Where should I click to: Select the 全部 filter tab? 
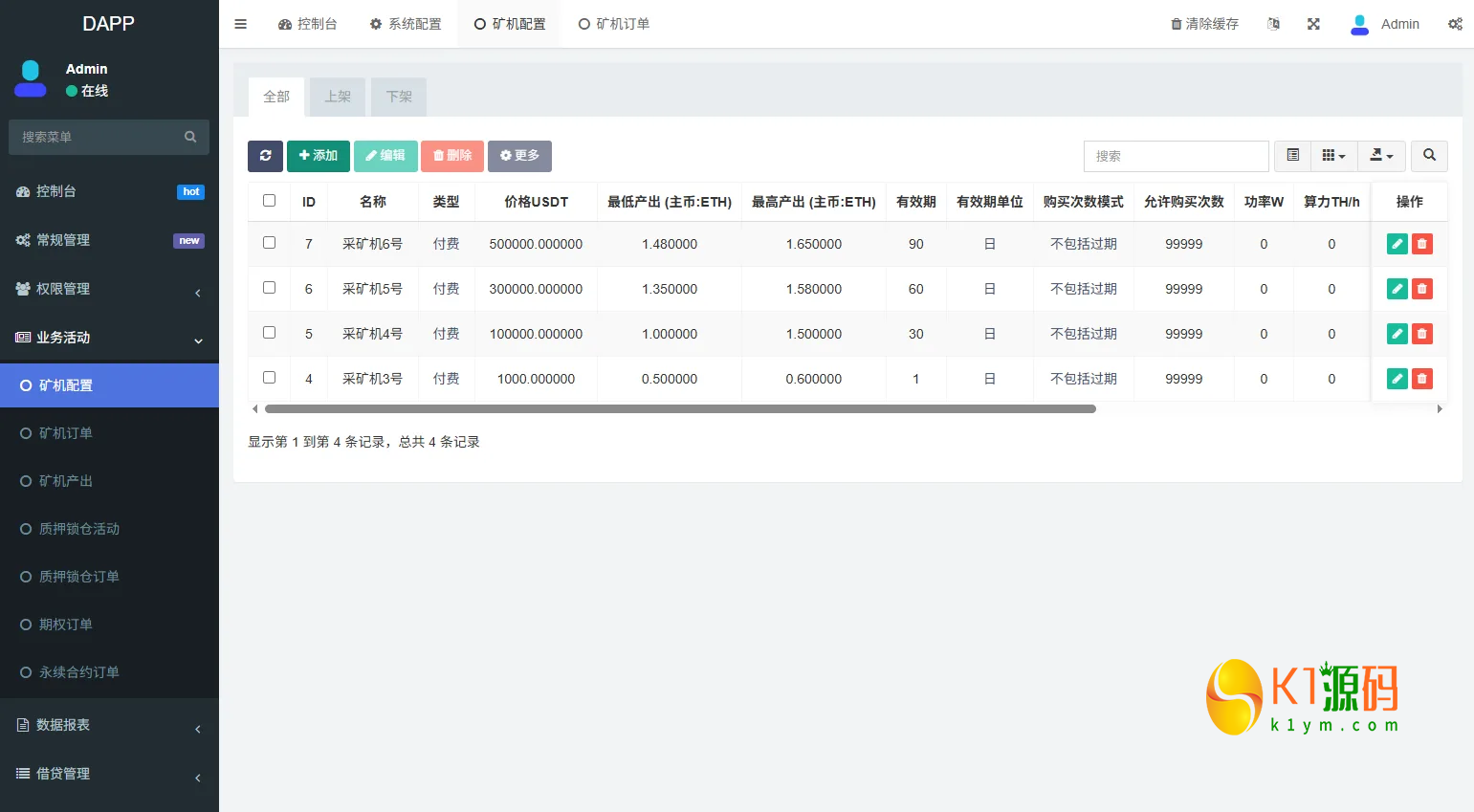coord(276,97)
